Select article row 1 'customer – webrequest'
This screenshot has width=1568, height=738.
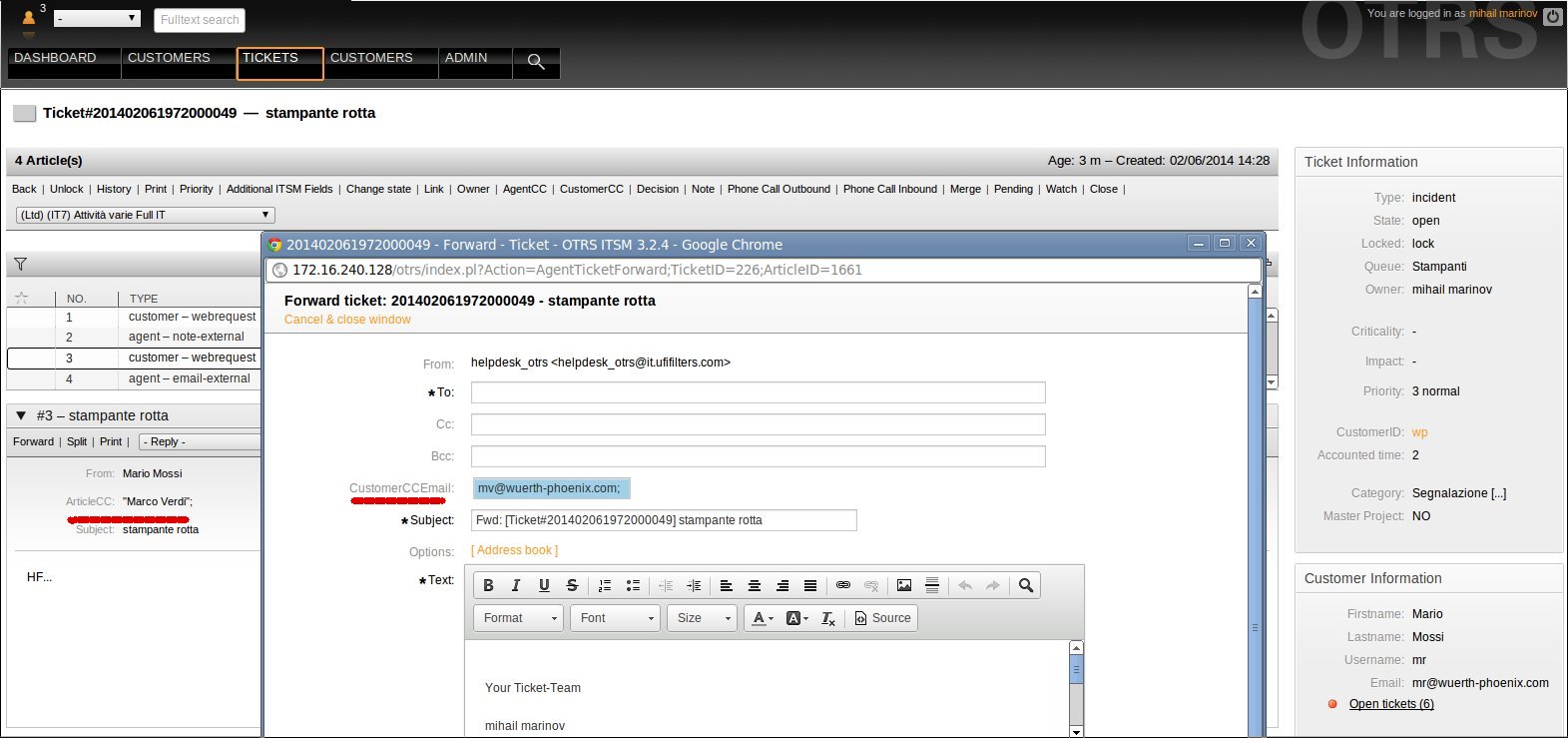click(134, 317)
